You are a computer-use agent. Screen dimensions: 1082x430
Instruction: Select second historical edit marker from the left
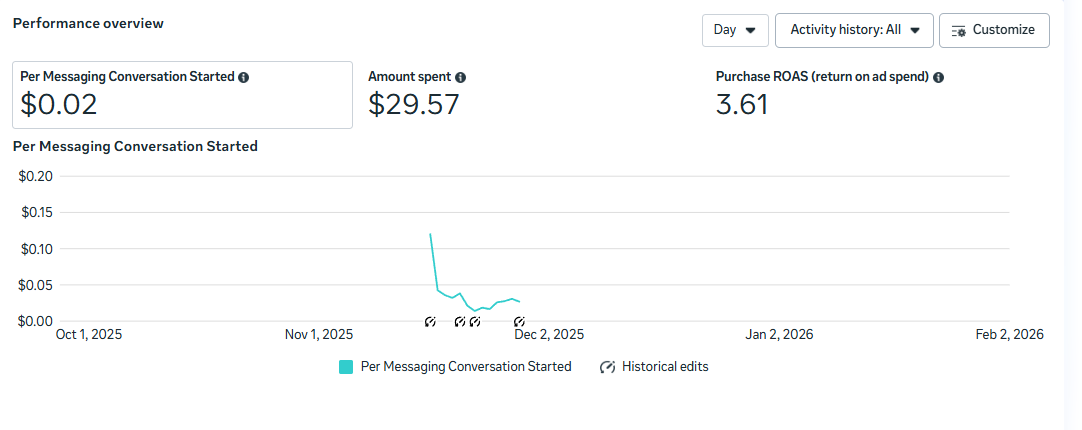click(460, 322)
